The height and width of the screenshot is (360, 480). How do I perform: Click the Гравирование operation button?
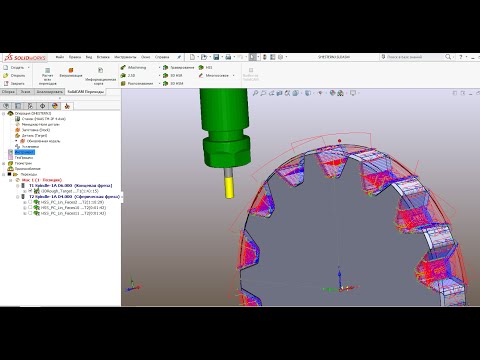(179, 67)
